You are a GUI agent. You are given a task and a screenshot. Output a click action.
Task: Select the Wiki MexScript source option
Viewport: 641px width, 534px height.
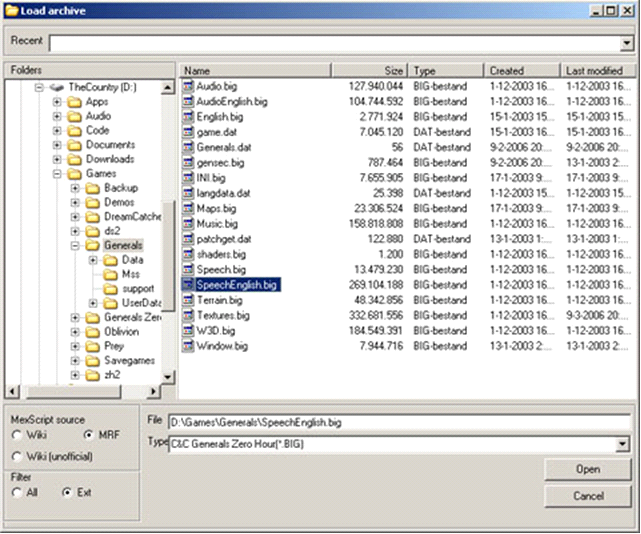tap(17, 435)
